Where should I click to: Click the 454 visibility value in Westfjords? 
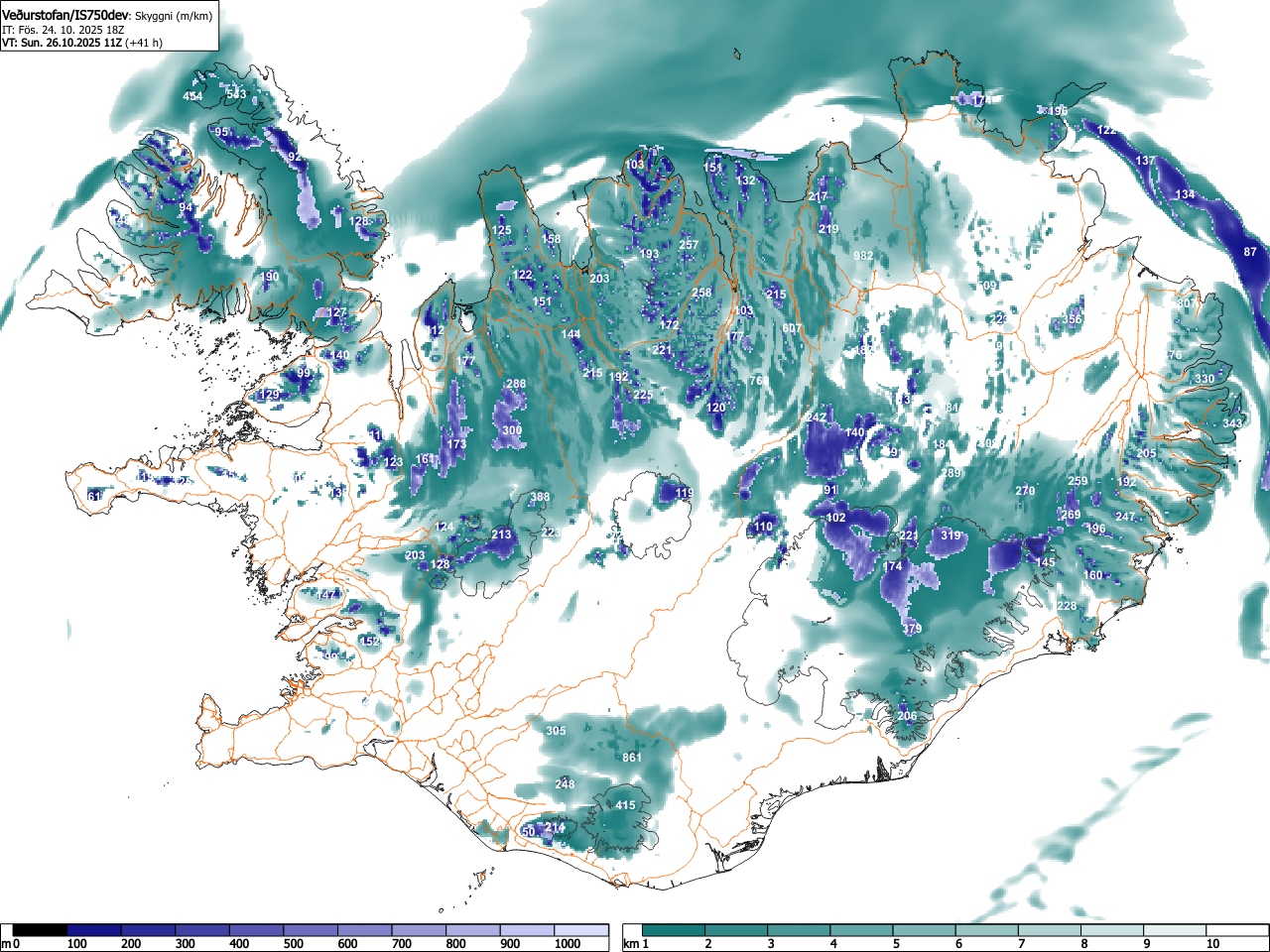pos(192,96)
